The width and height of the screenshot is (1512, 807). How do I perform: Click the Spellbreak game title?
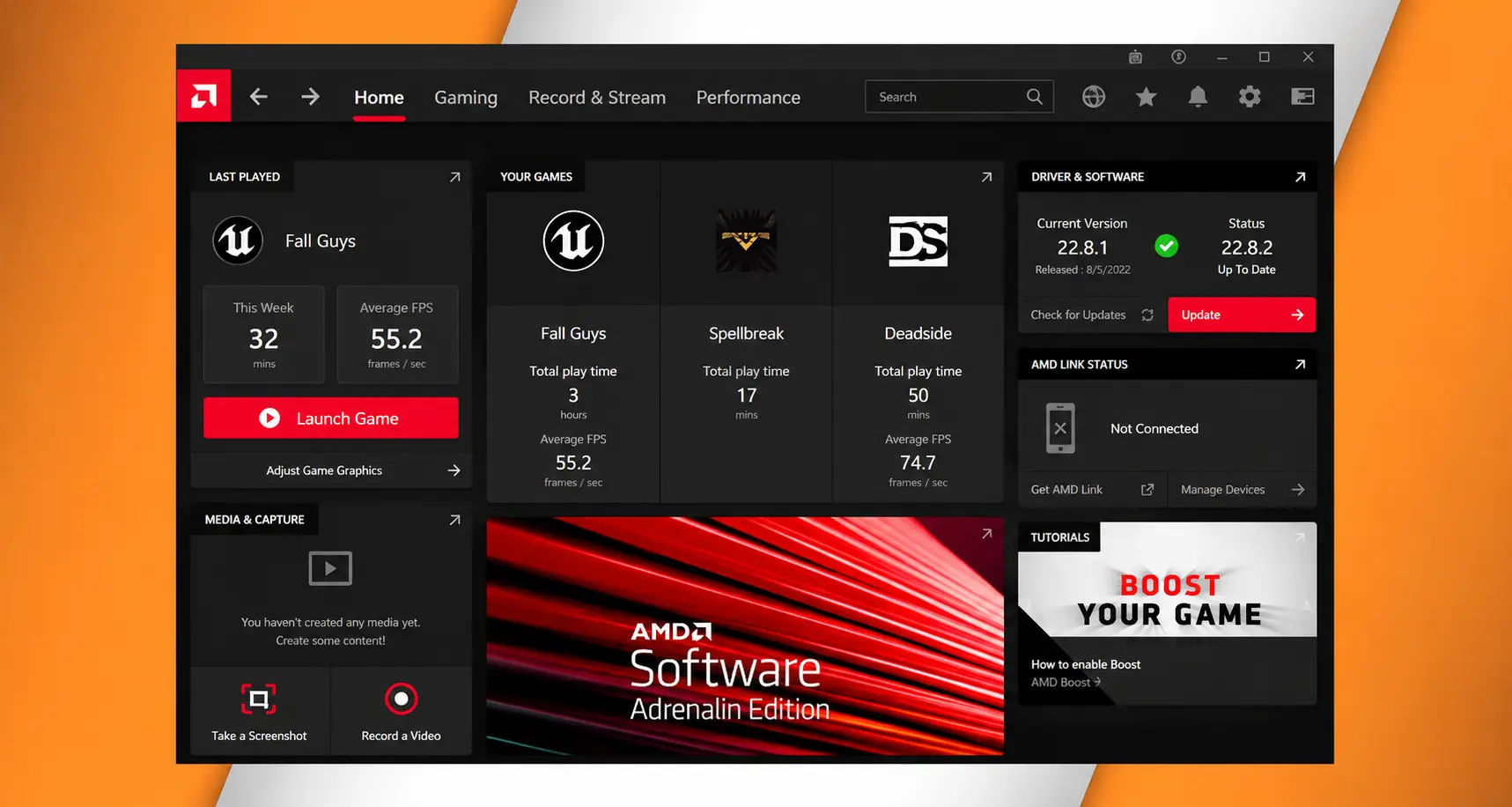[x=746, y=333]
